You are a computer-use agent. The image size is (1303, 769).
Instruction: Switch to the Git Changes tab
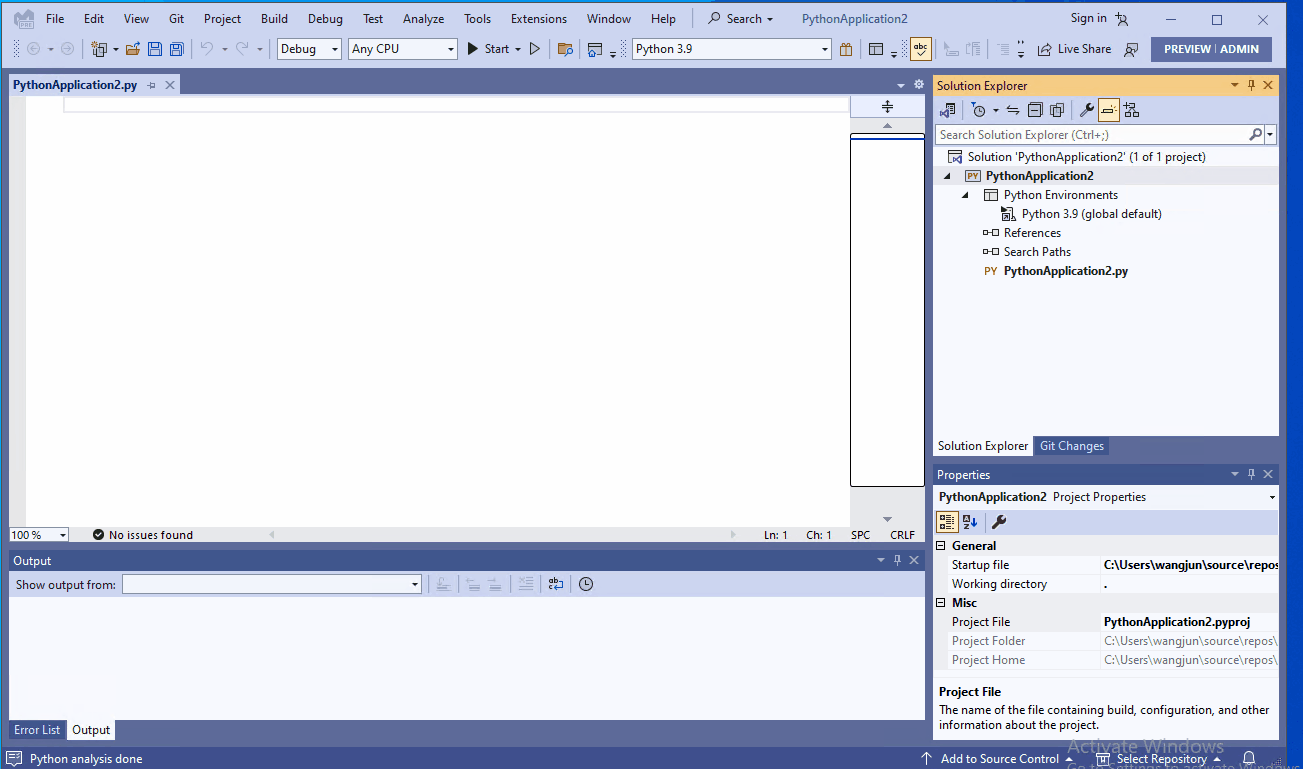tap(1071, 445)
